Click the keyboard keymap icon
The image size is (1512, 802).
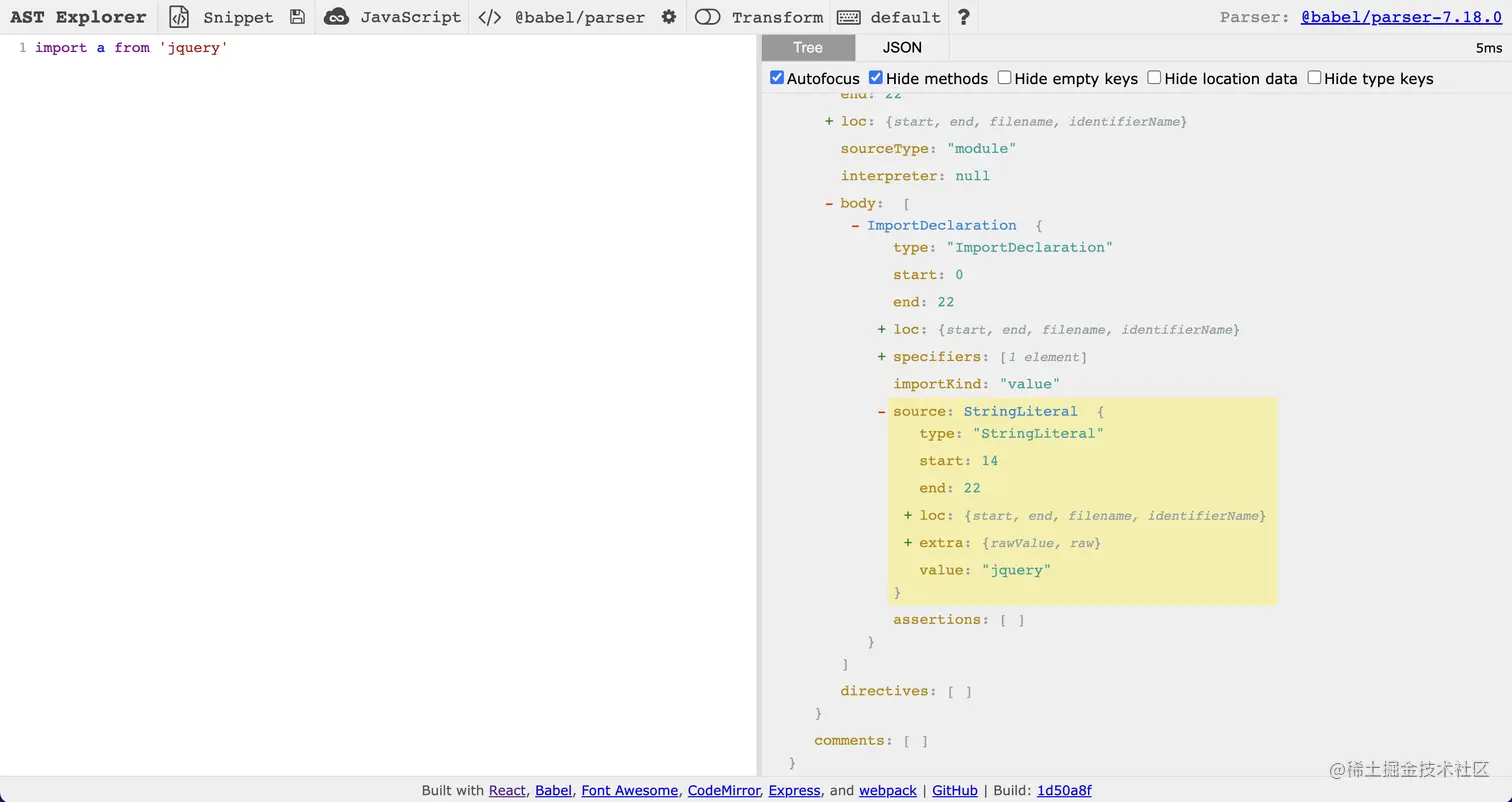tap(849, 17)
